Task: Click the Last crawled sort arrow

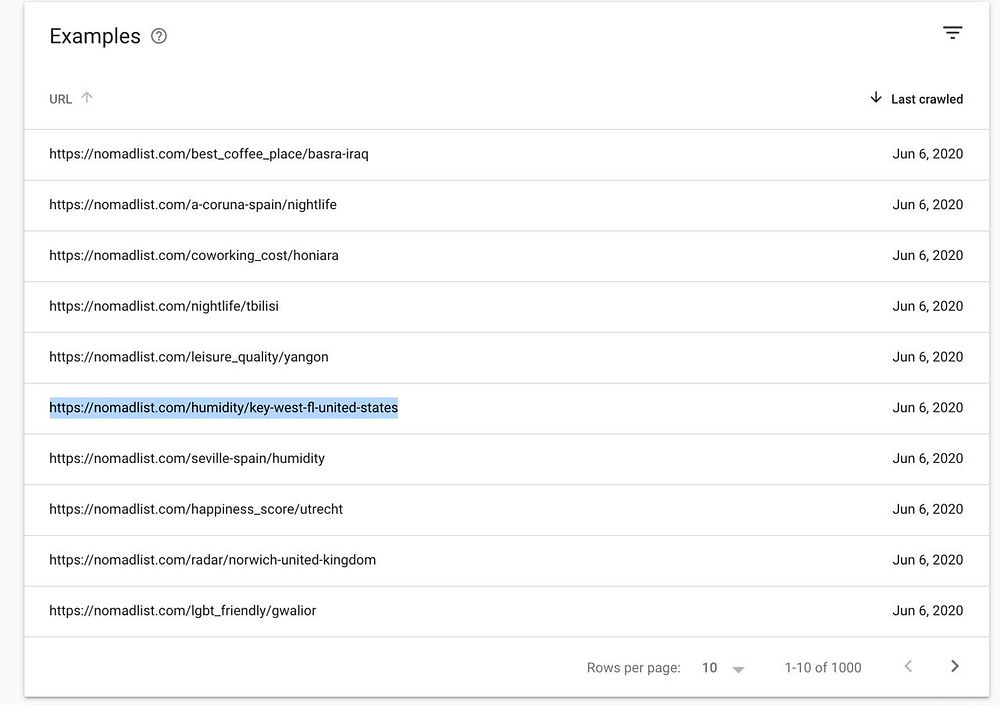Action: click(876, 98)
